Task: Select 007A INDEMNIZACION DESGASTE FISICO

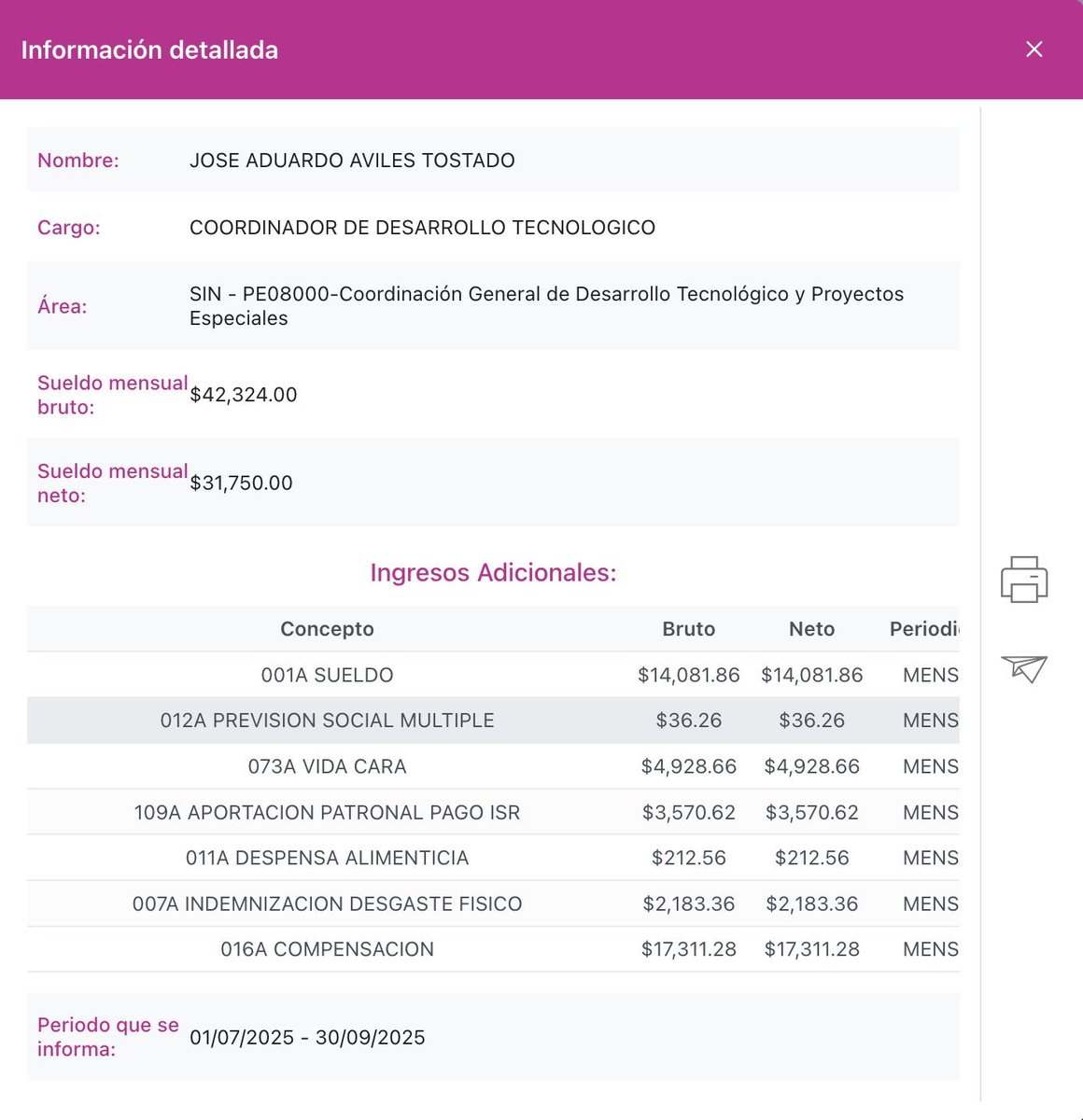Action: pyautogui.click(x=327, y=903)
